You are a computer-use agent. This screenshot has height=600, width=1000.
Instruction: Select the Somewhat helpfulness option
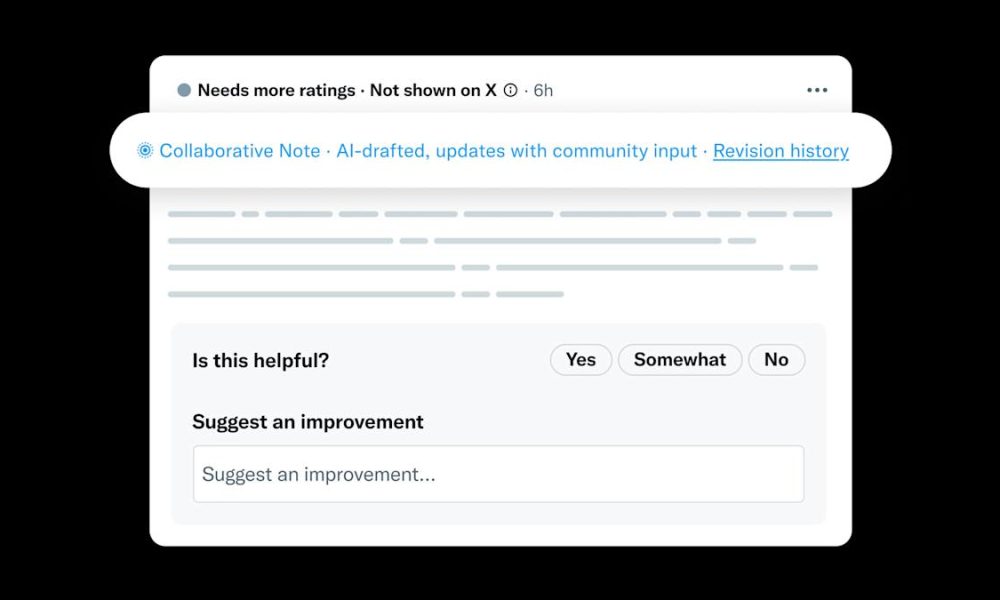680,360
